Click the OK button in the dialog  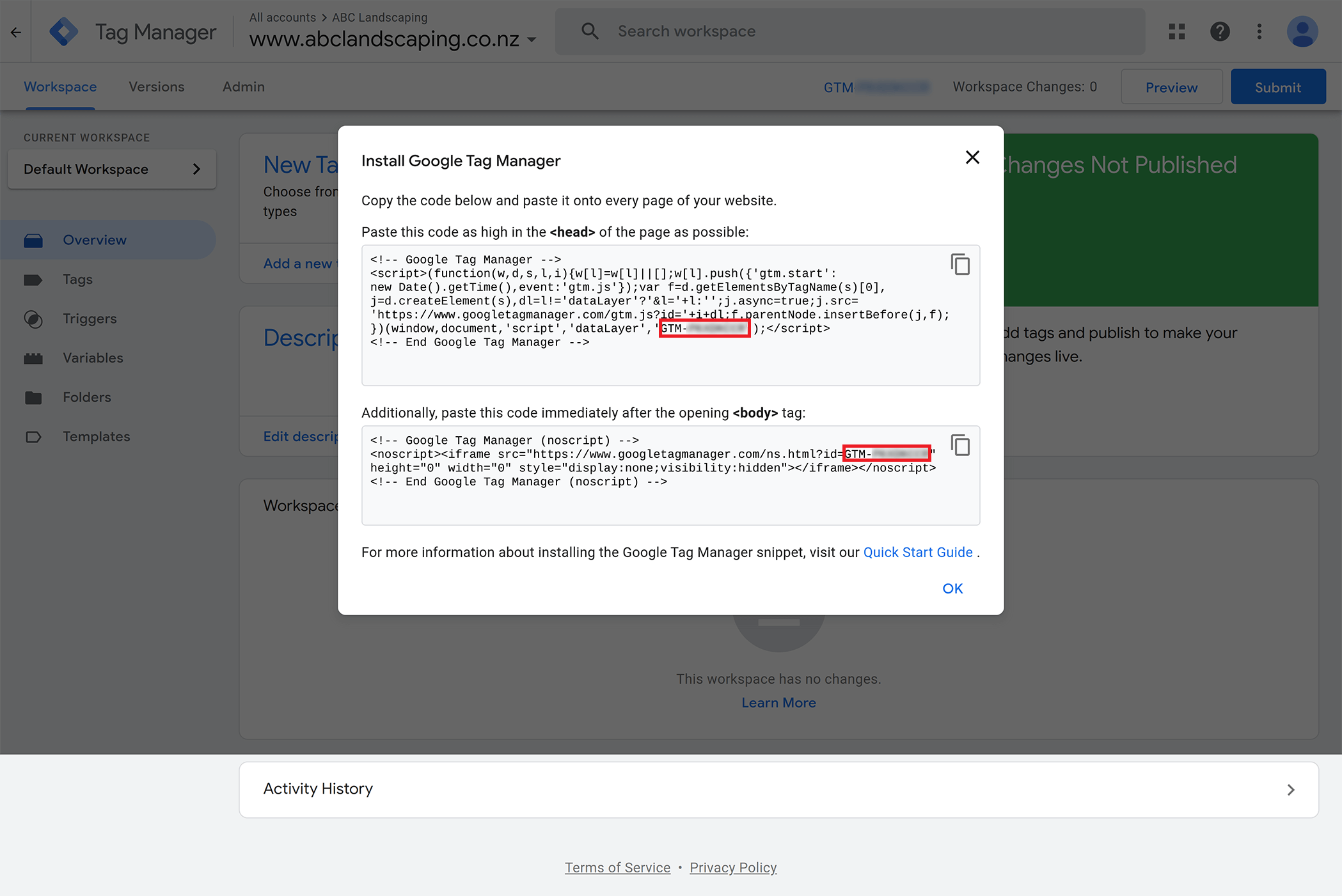click(x=952, y=588)
